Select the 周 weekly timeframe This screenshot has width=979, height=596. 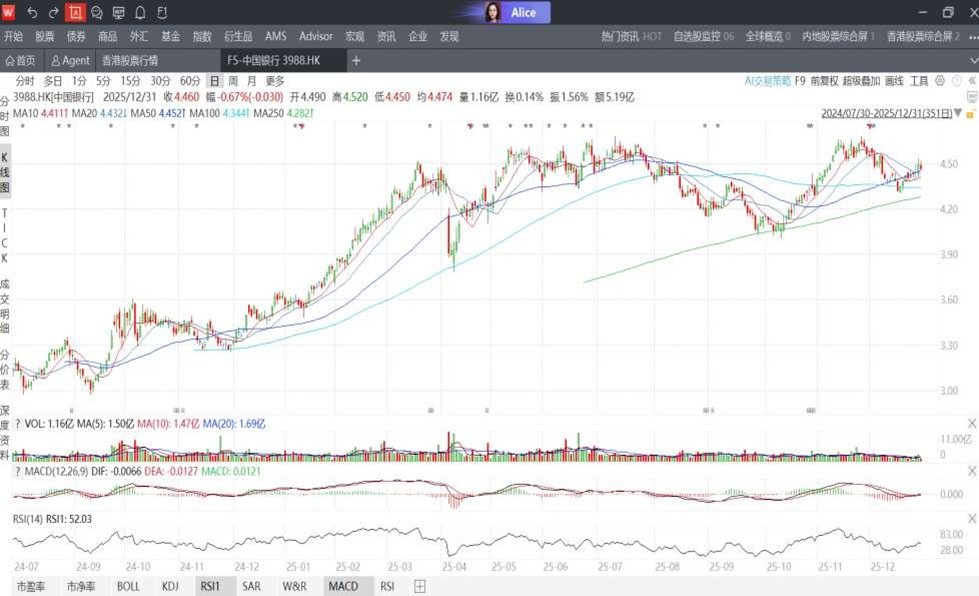(232, 81)
